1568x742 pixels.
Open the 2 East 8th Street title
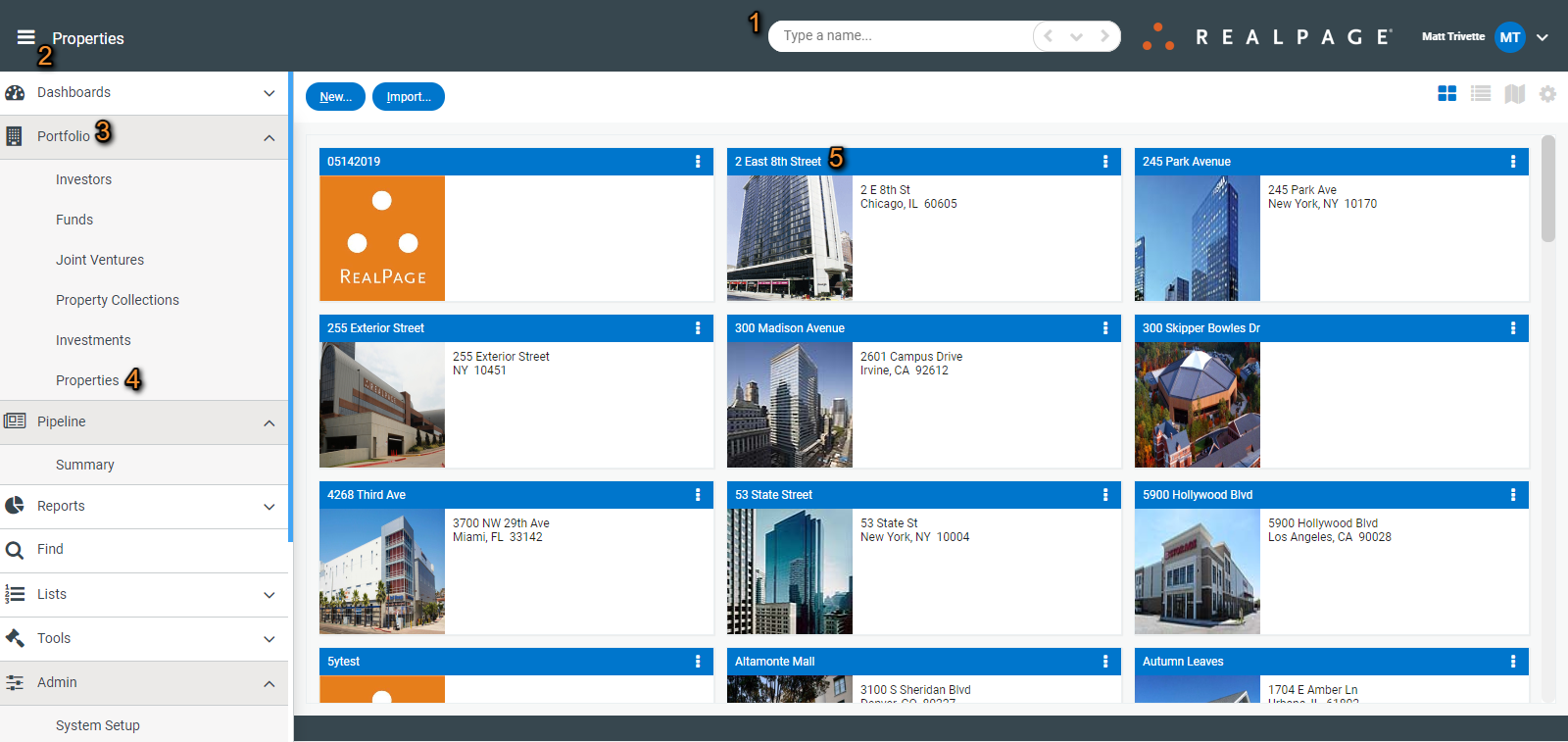[778, 162]
